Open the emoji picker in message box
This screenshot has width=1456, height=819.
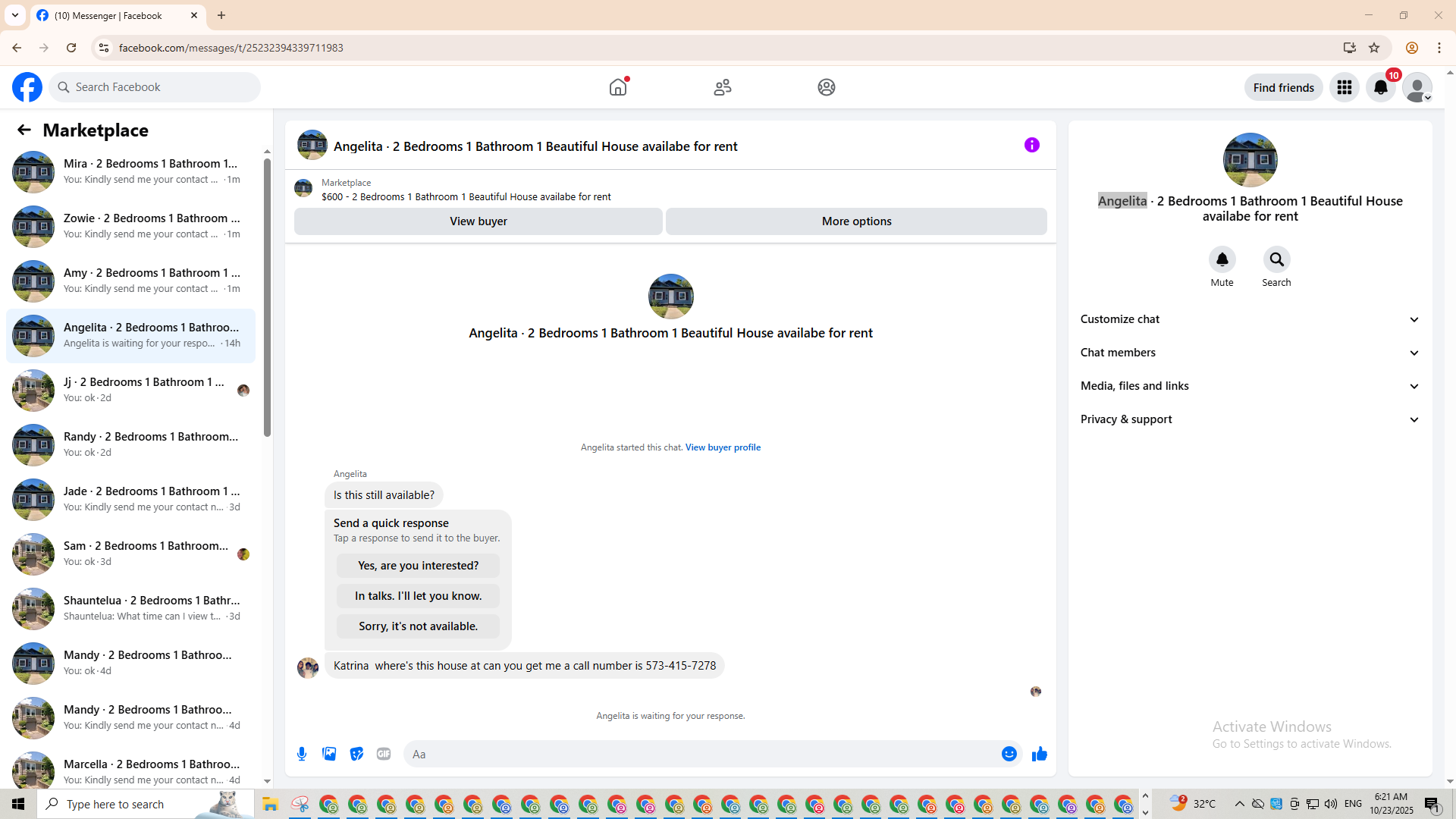point(1009,754)
